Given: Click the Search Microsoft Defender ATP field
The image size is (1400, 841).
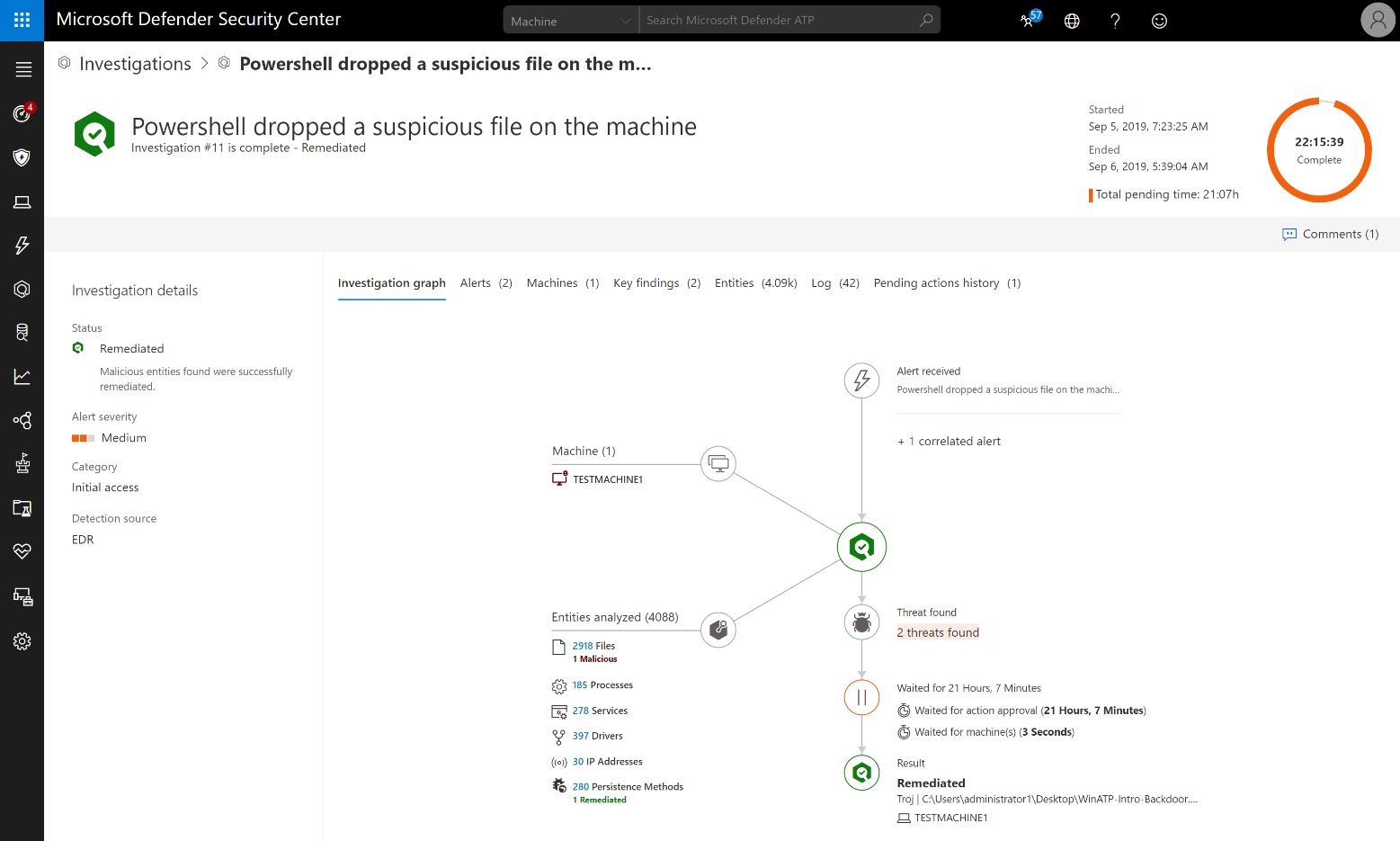Looking at the screenshot, I should coord(780,21).
